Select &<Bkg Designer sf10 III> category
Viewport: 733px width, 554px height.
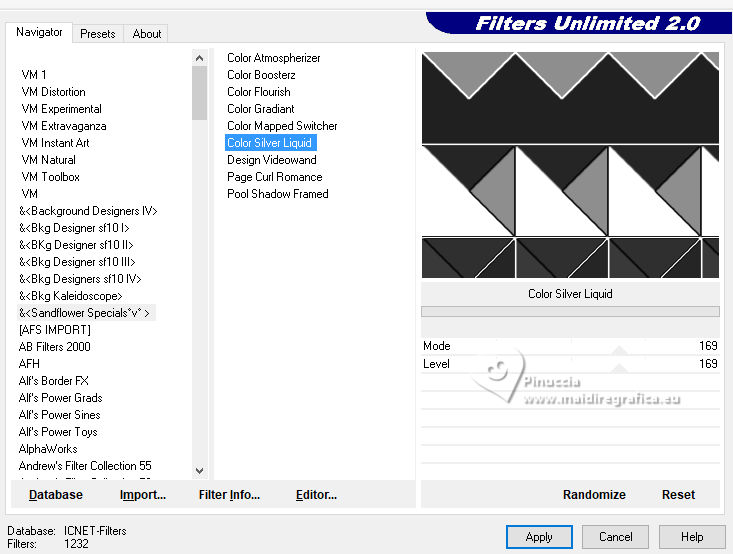77,262
